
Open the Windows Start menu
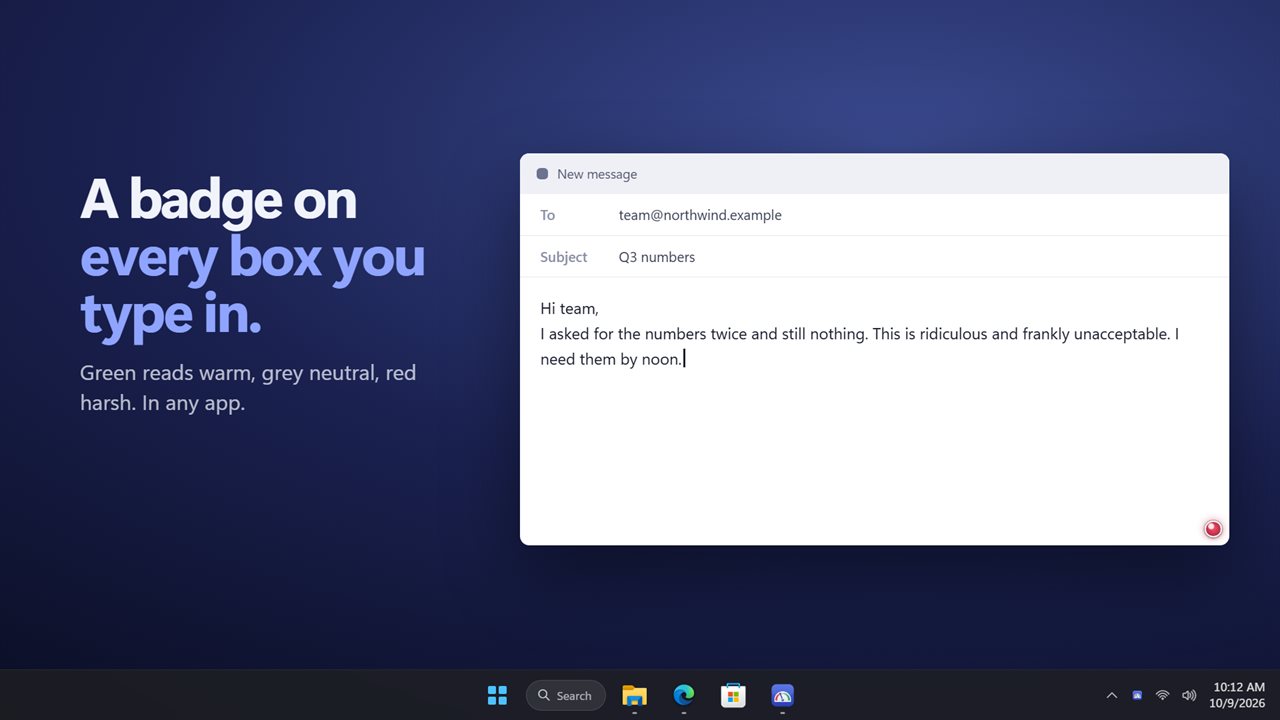[497, 695]
